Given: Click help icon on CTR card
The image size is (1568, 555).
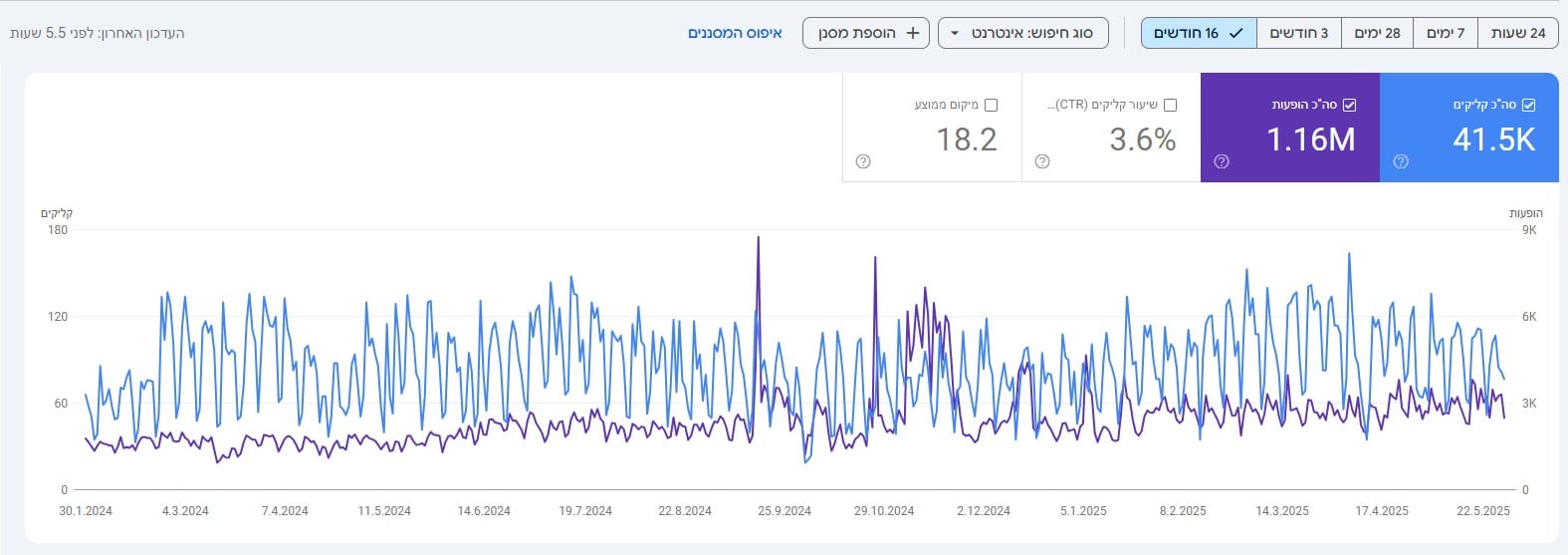Looking at the screenshot, I should [1042, 161].
